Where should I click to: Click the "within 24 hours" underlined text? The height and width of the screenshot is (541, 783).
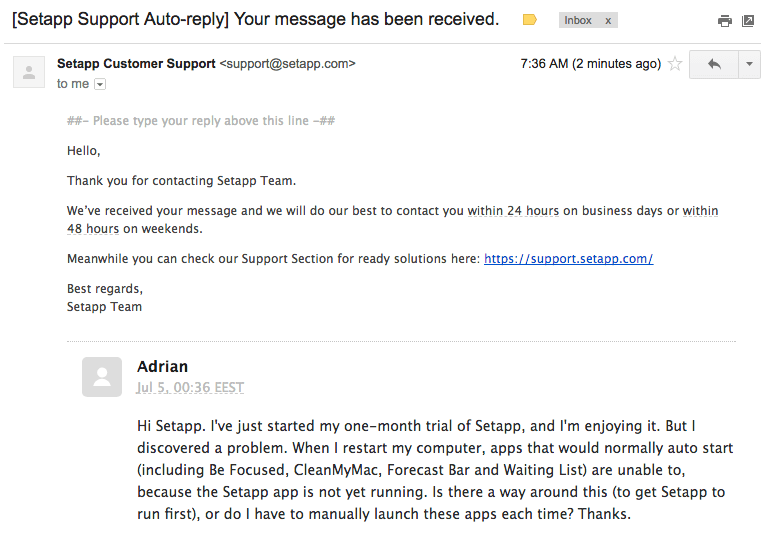pos(501,211)
